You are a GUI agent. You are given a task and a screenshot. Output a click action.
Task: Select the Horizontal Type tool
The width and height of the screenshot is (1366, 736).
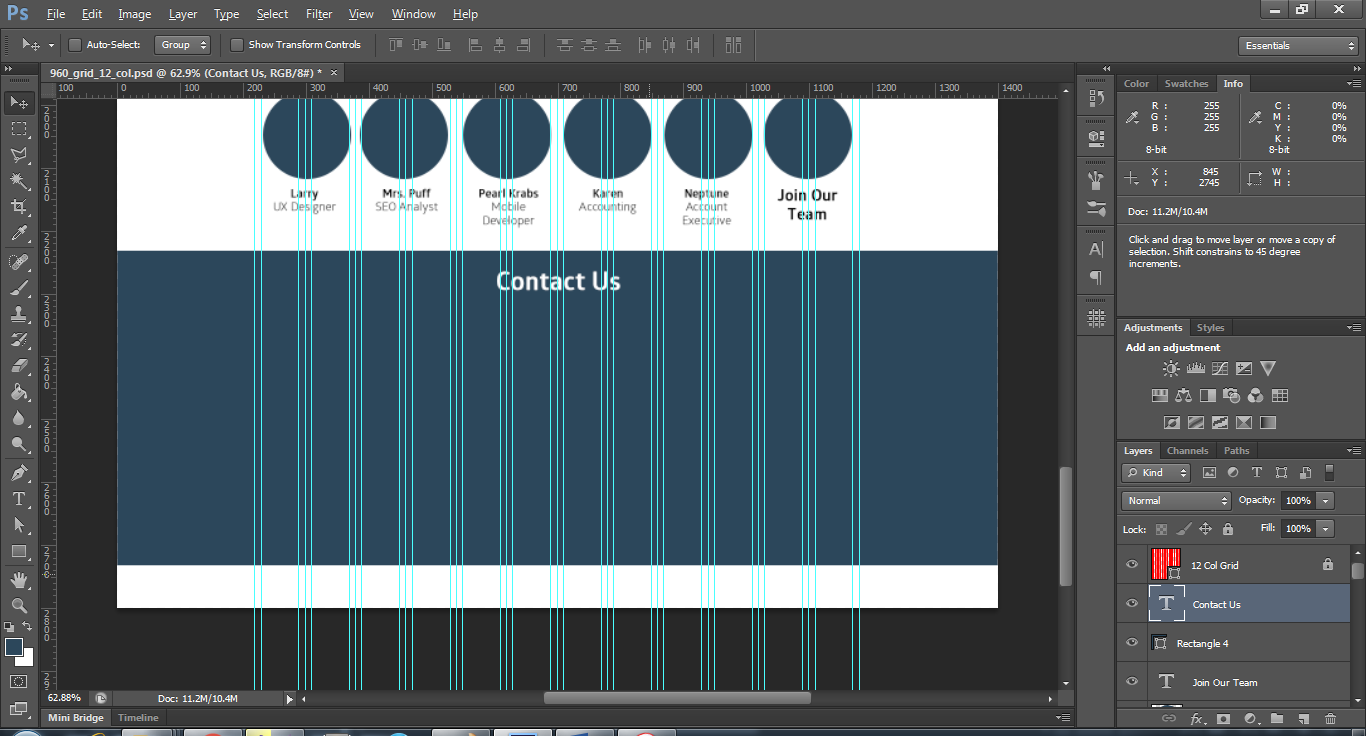tap(19, 498)
